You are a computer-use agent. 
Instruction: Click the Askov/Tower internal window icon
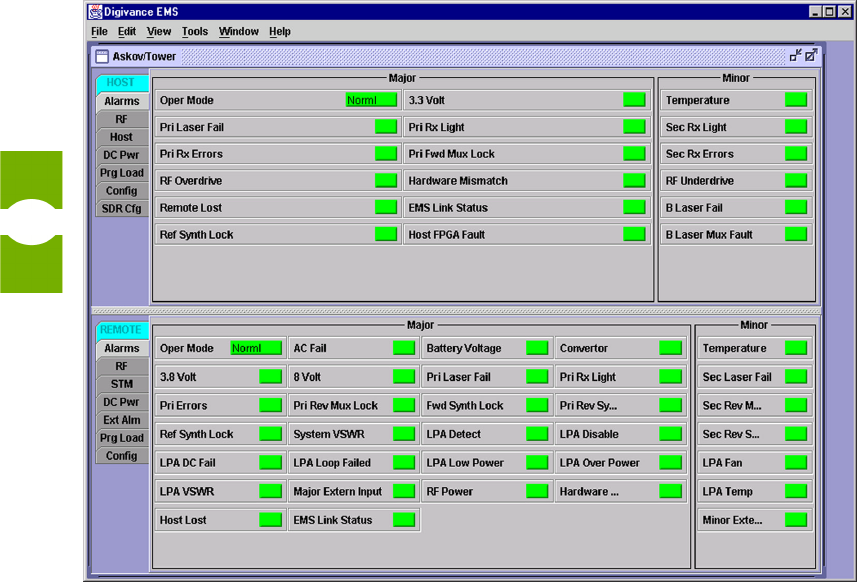pos(102,56)
